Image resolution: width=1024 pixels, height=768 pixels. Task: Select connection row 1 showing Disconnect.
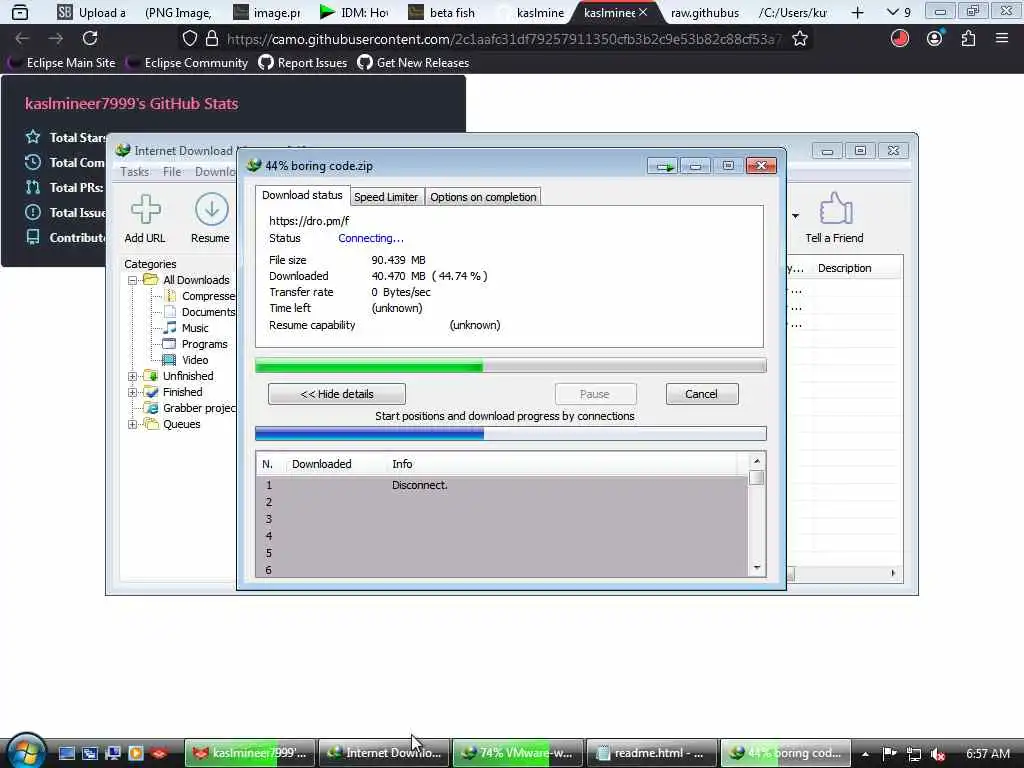tap(502, 485)
